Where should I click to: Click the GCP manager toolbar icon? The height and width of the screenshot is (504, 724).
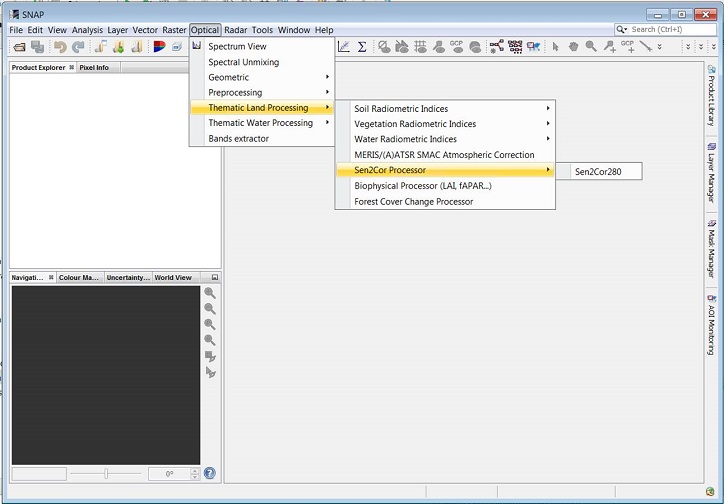point(456,46)
